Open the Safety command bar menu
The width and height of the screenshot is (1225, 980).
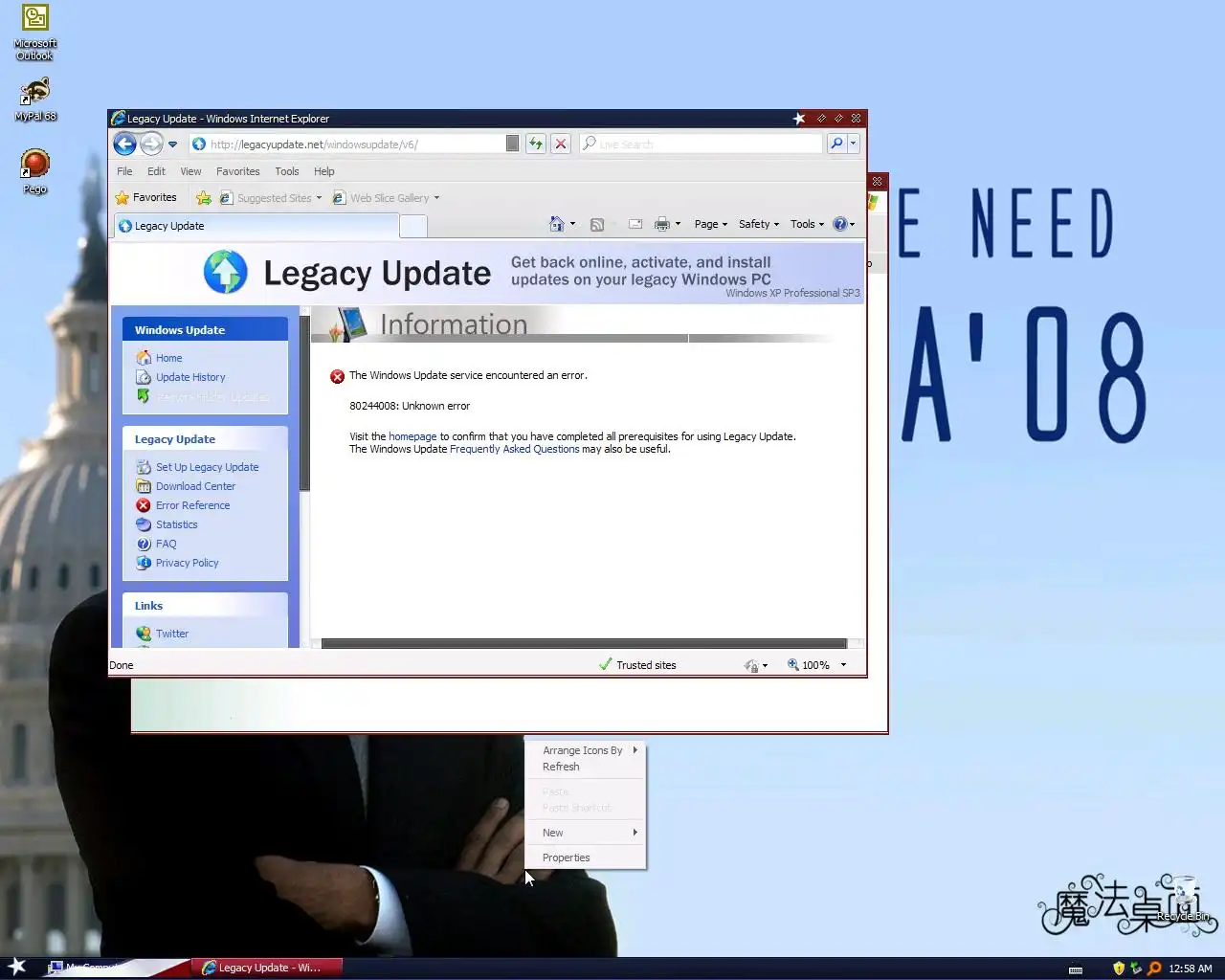[x=759, y=224]
